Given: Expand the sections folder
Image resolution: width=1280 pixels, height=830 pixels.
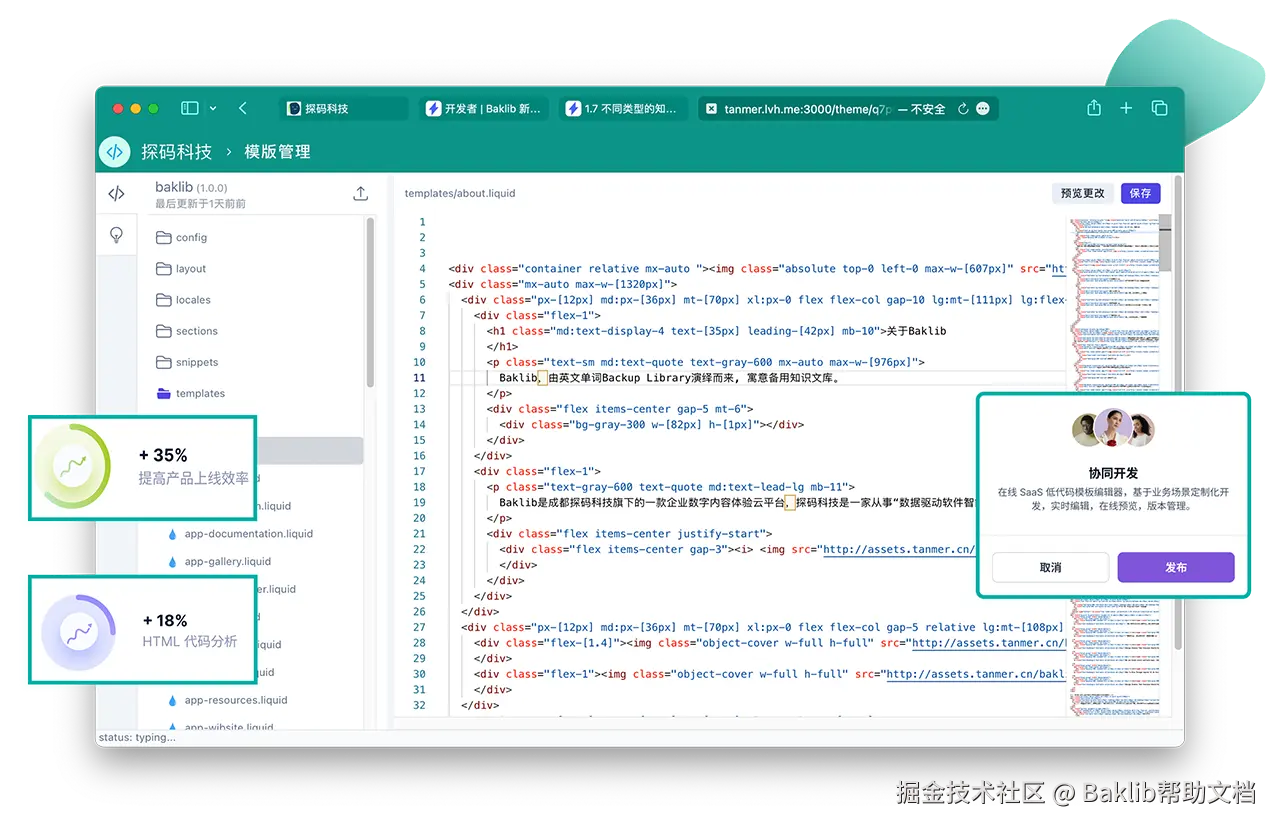Looking at the screenshot, I should coord(187,331).
